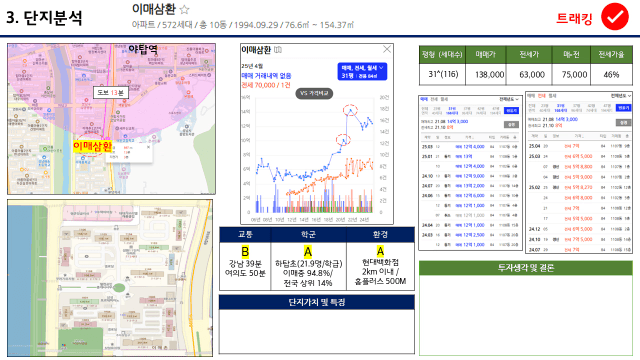Click the gray 설정 button in 매매 list
The width and height of the screenshot is (640, 360).
tap(511, 124)
